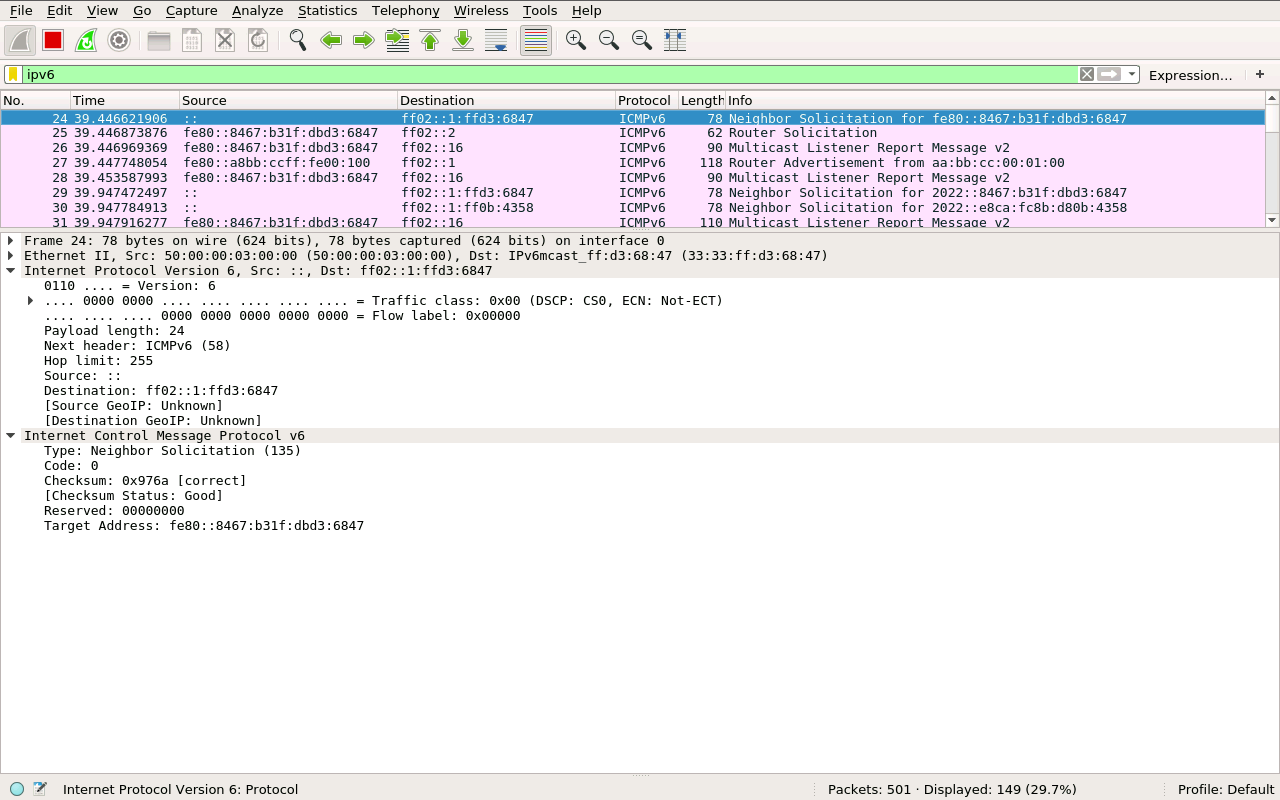
Task: Go to the first packet
Action: click(x=430, y=40)
